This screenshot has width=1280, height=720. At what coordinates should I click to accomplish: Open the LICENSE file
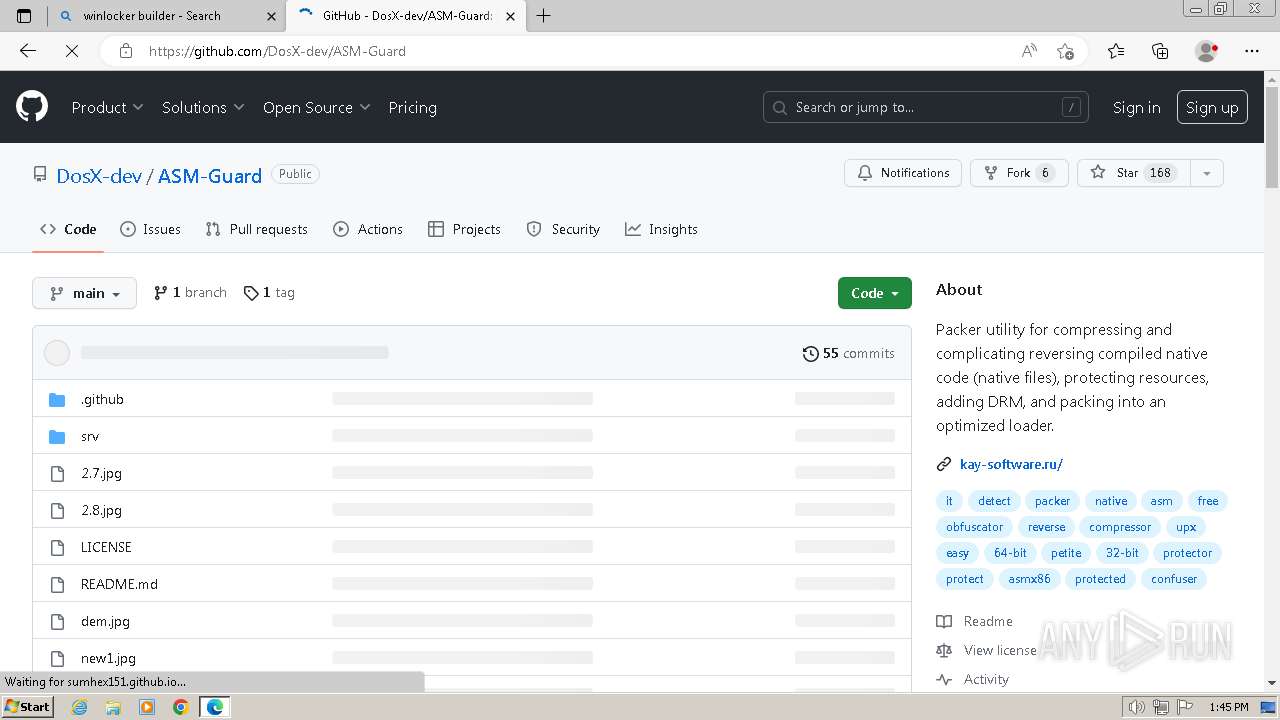tap(106, 547)
